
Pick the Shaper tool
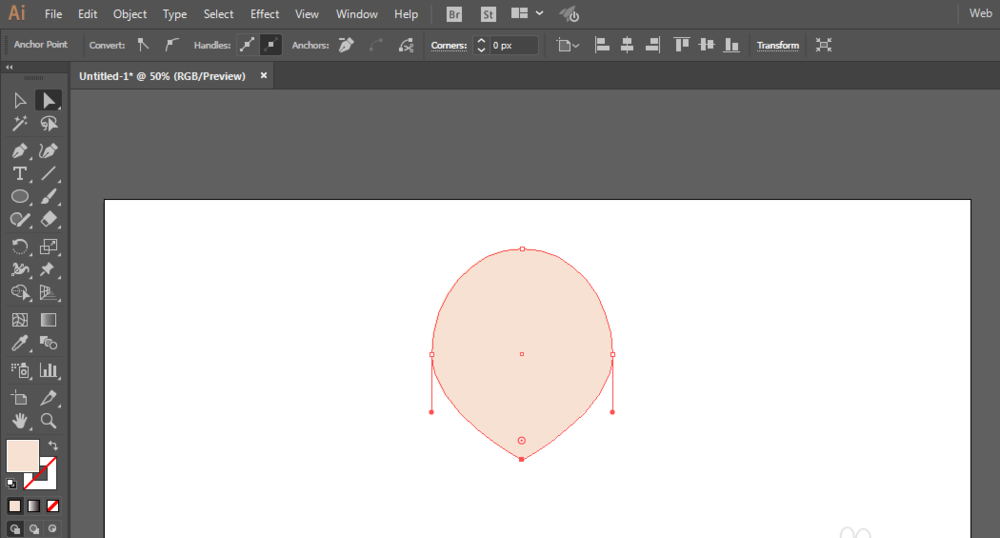pos(20,220)
